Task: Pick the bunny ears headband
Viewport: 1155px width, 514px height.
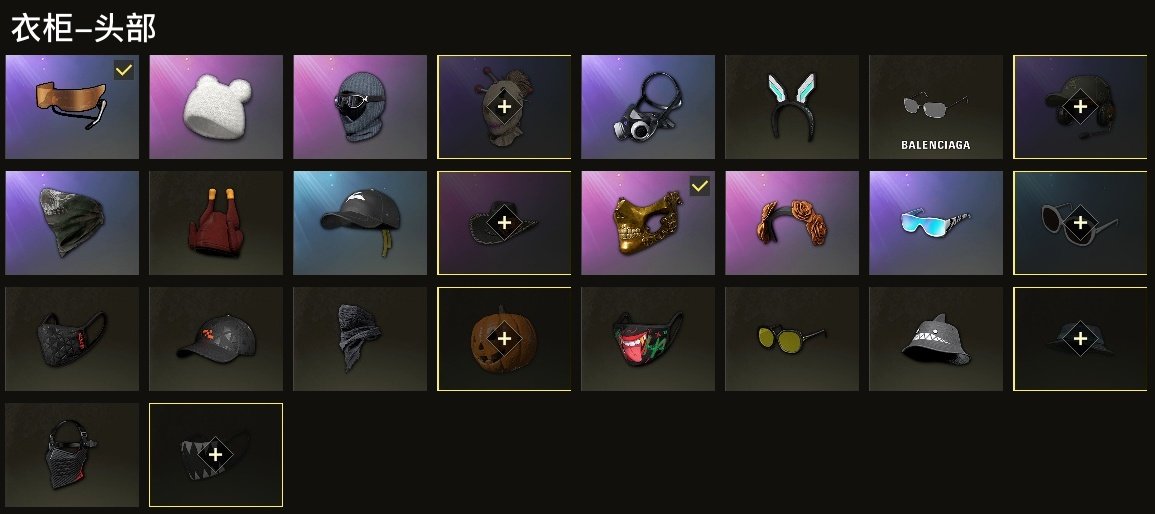Action: (x=792, y=107)
